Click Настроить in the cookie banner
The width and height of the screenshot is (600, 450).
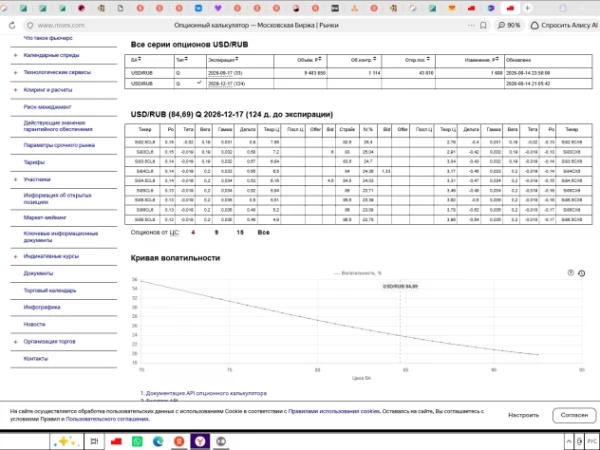point(523,415)
